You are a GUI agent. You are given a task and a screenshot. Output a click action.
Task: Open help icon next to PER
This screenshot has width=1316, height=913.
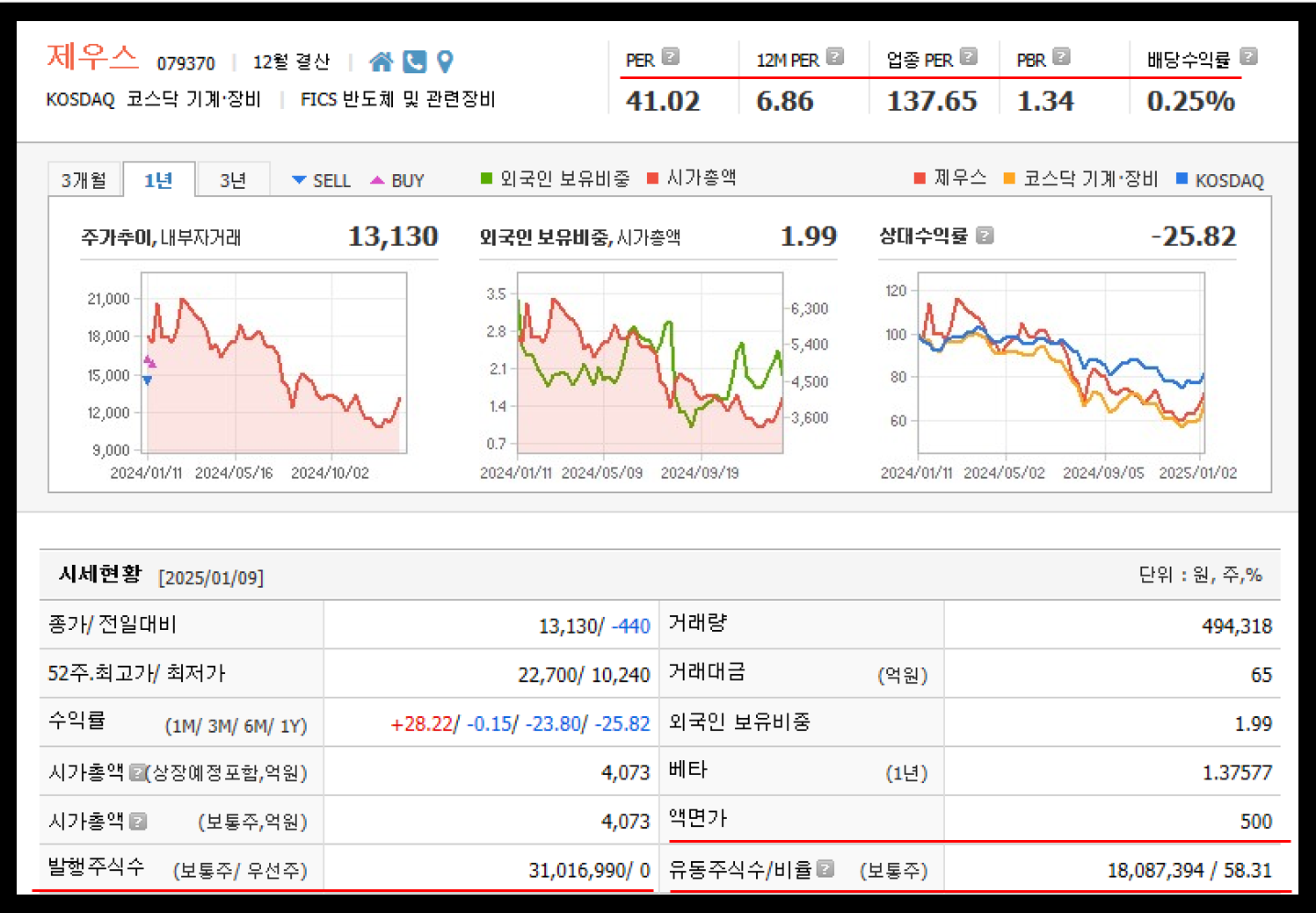click(x=671, y=57)
